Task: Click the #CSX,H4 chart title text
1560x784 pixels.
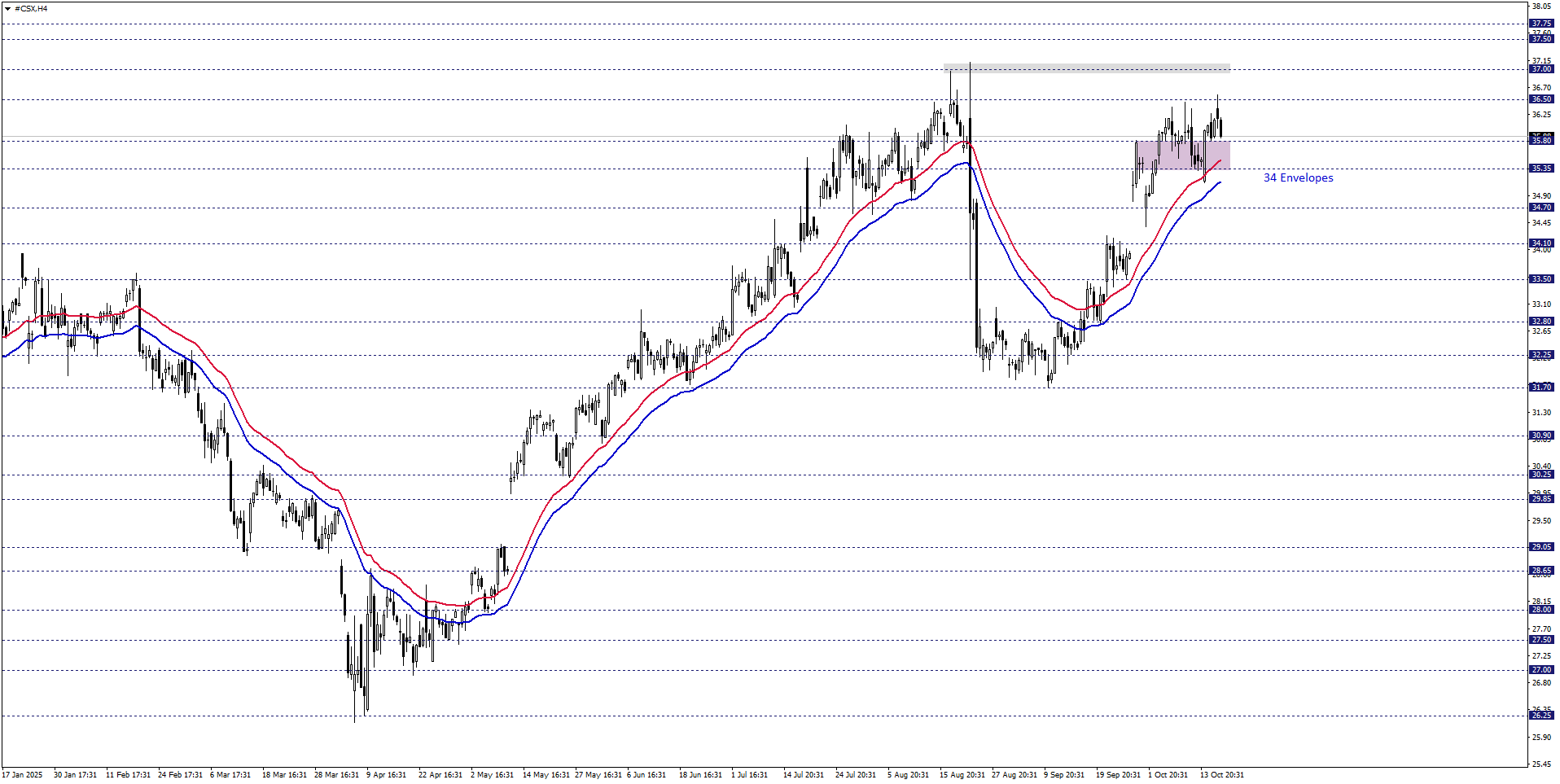Action: [x=31, y=8]
